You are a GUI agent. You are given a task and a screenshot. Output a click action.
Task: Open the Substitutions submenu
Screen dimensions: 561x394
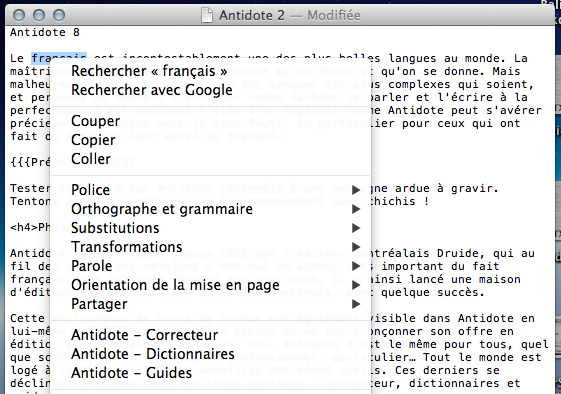[210, 228]
